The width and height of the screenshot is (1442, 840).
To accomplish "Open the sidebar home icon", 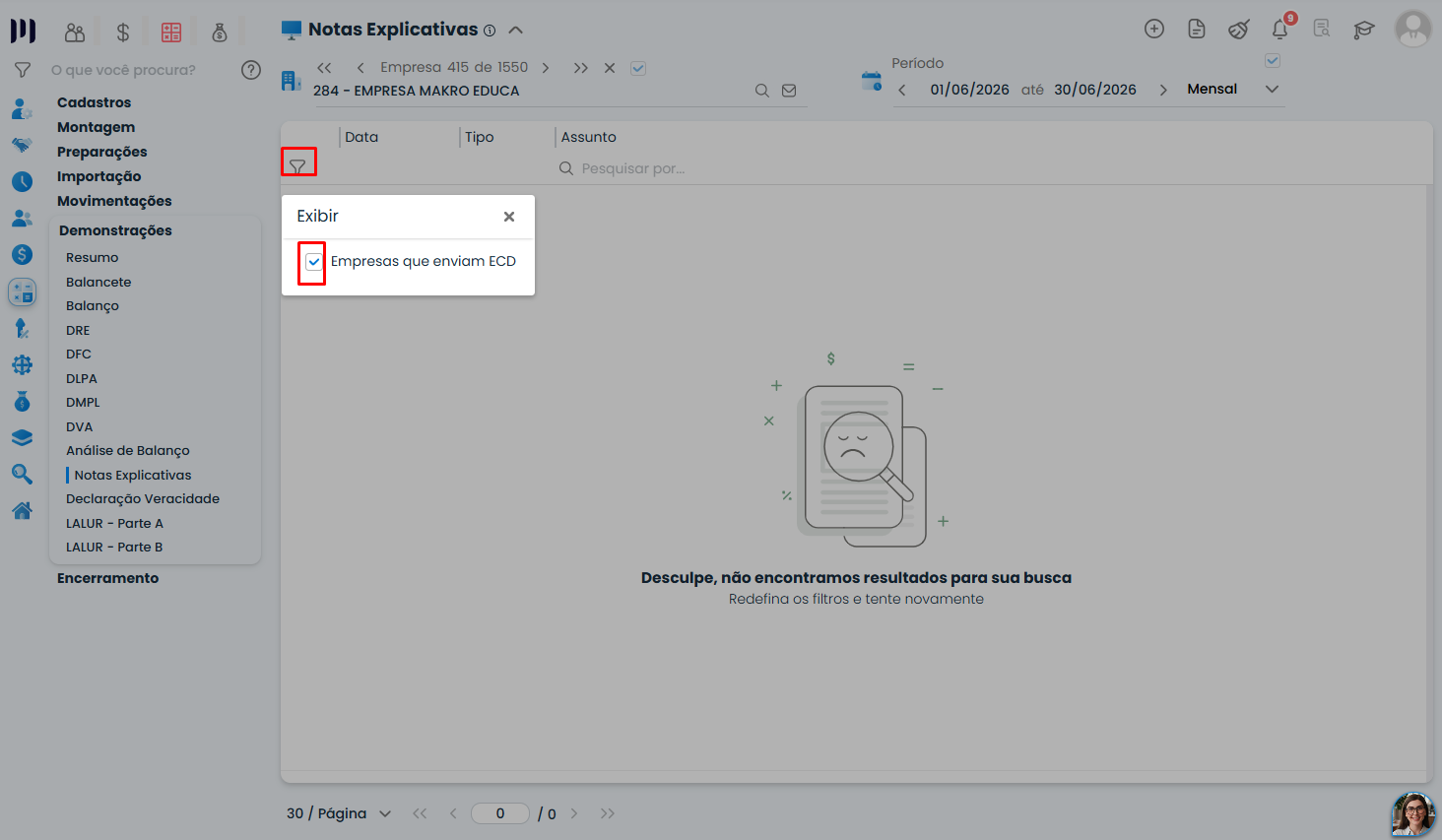I will coord(22,510).
